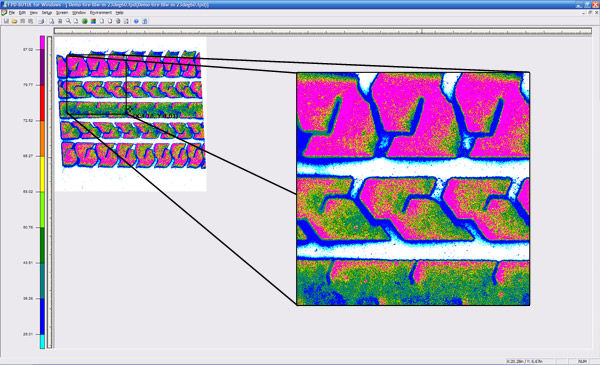Click the green circle toolbar icon
The image size is (600, 365).
[x=85, y=21]
